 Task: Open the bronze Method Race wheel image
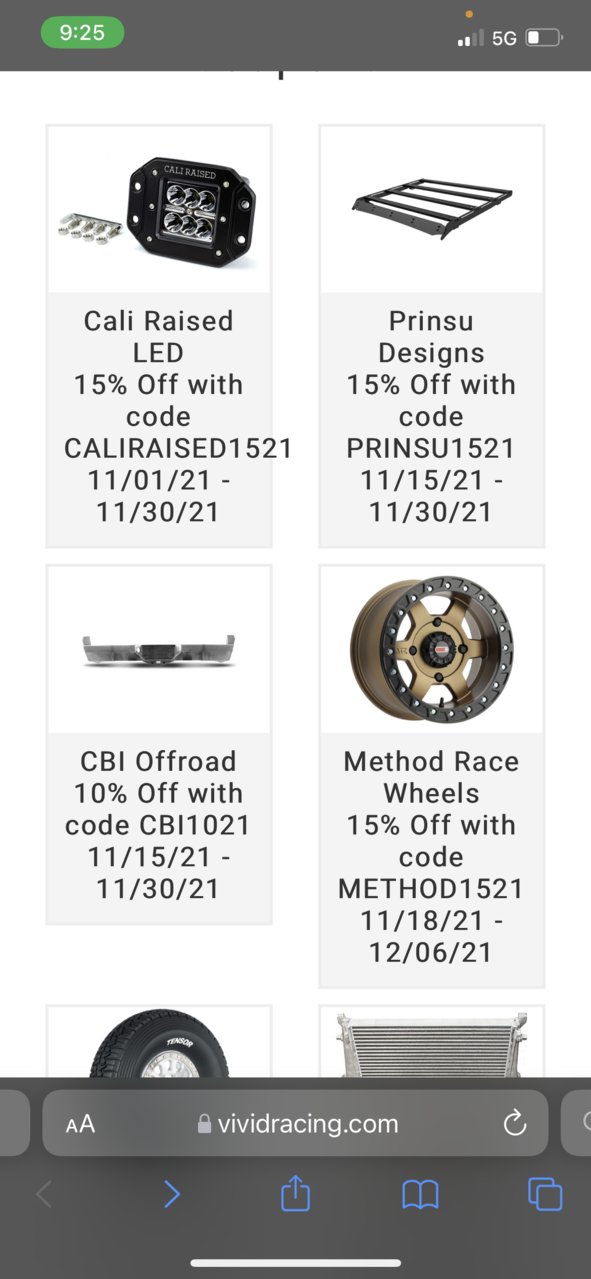[432, 650]
